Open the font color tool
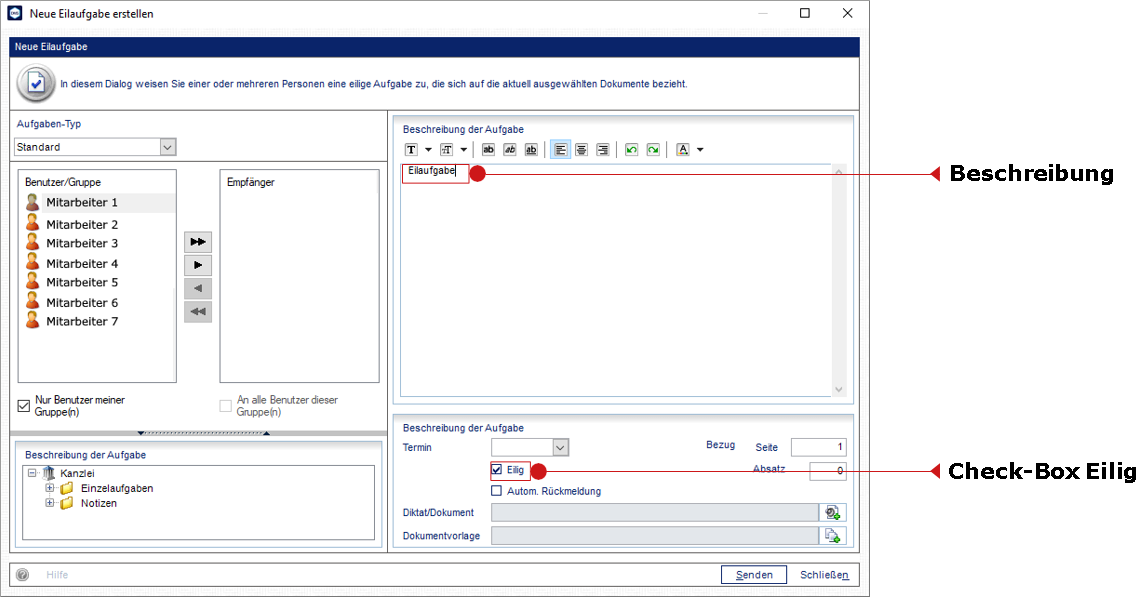 point(682,150)
